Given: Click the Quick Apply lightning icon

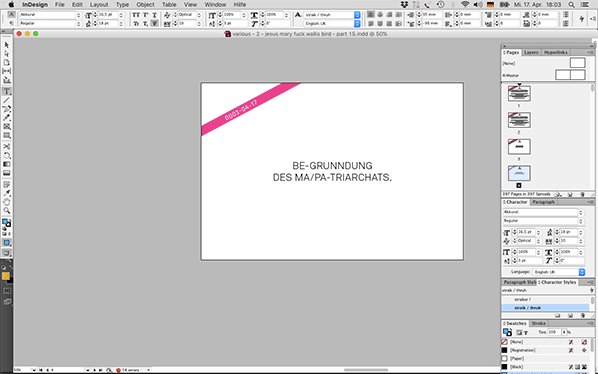Looking at the screenshot, I should pos(582,19).
